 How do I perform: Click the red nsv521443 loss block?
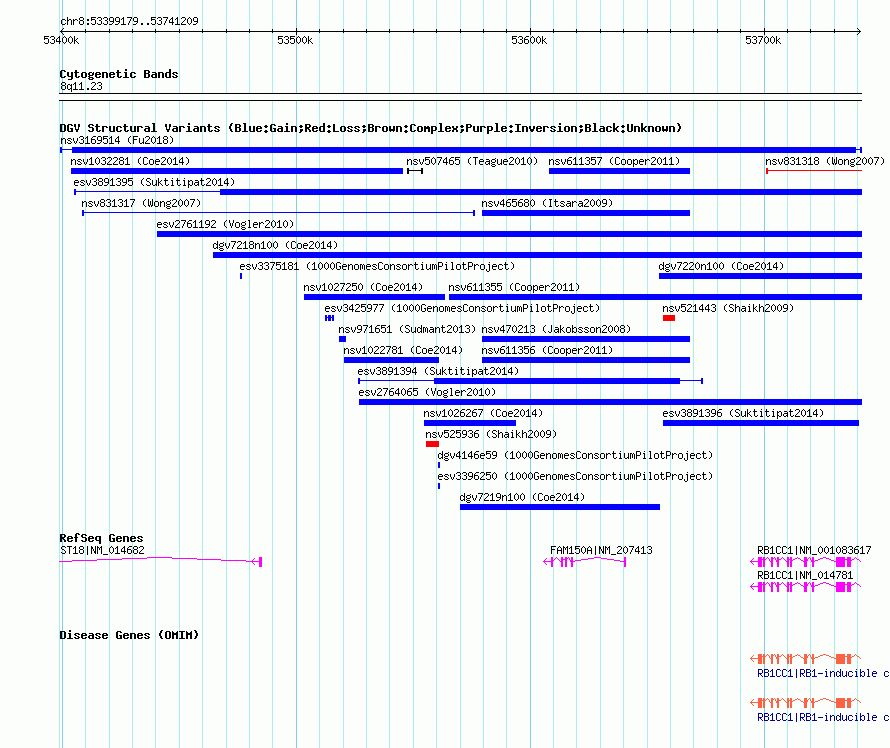point(669,318)
